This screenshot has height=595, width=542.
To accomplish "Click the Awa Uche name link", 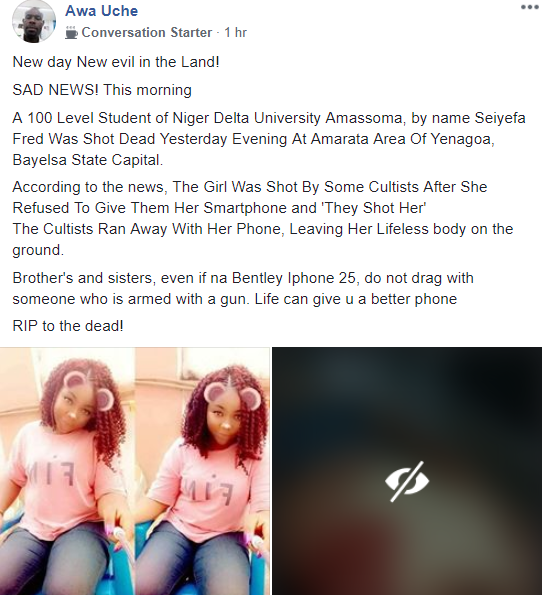I will point(102,11).
